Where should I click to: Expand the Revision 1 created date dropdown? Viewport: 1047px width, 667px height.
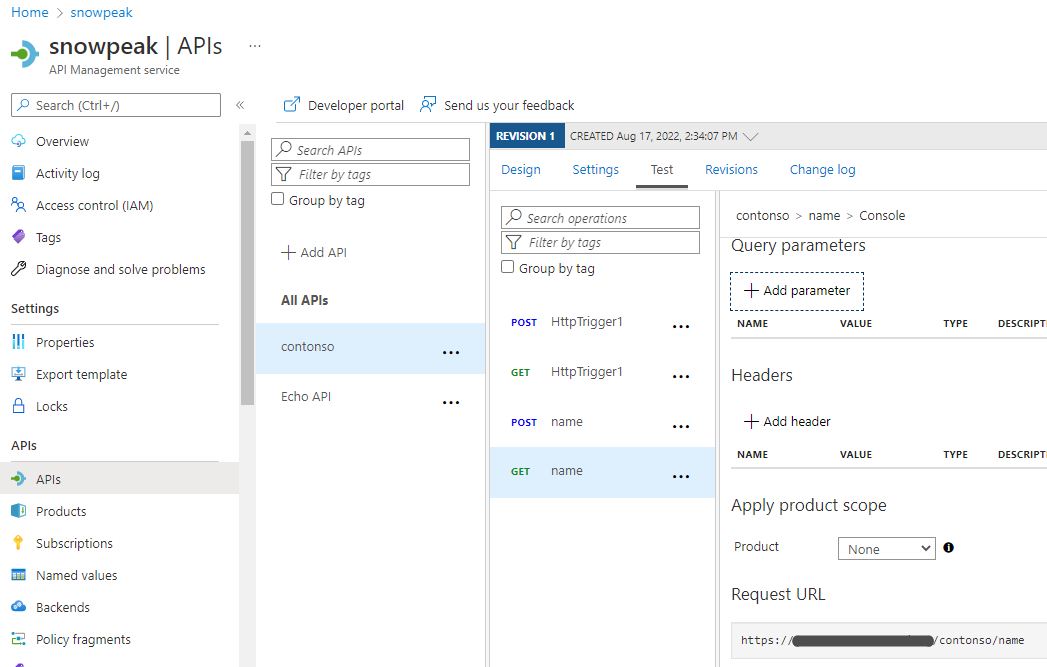[751, 136]
